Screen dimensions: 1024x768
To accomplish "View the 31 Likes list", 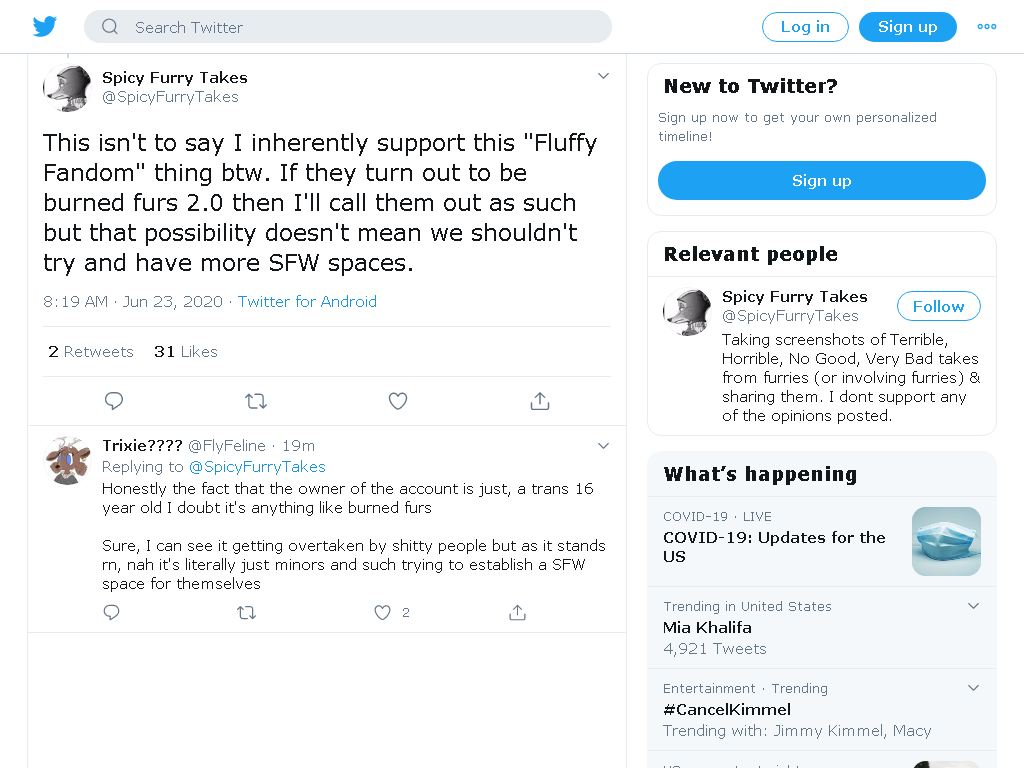I will 185,352.
